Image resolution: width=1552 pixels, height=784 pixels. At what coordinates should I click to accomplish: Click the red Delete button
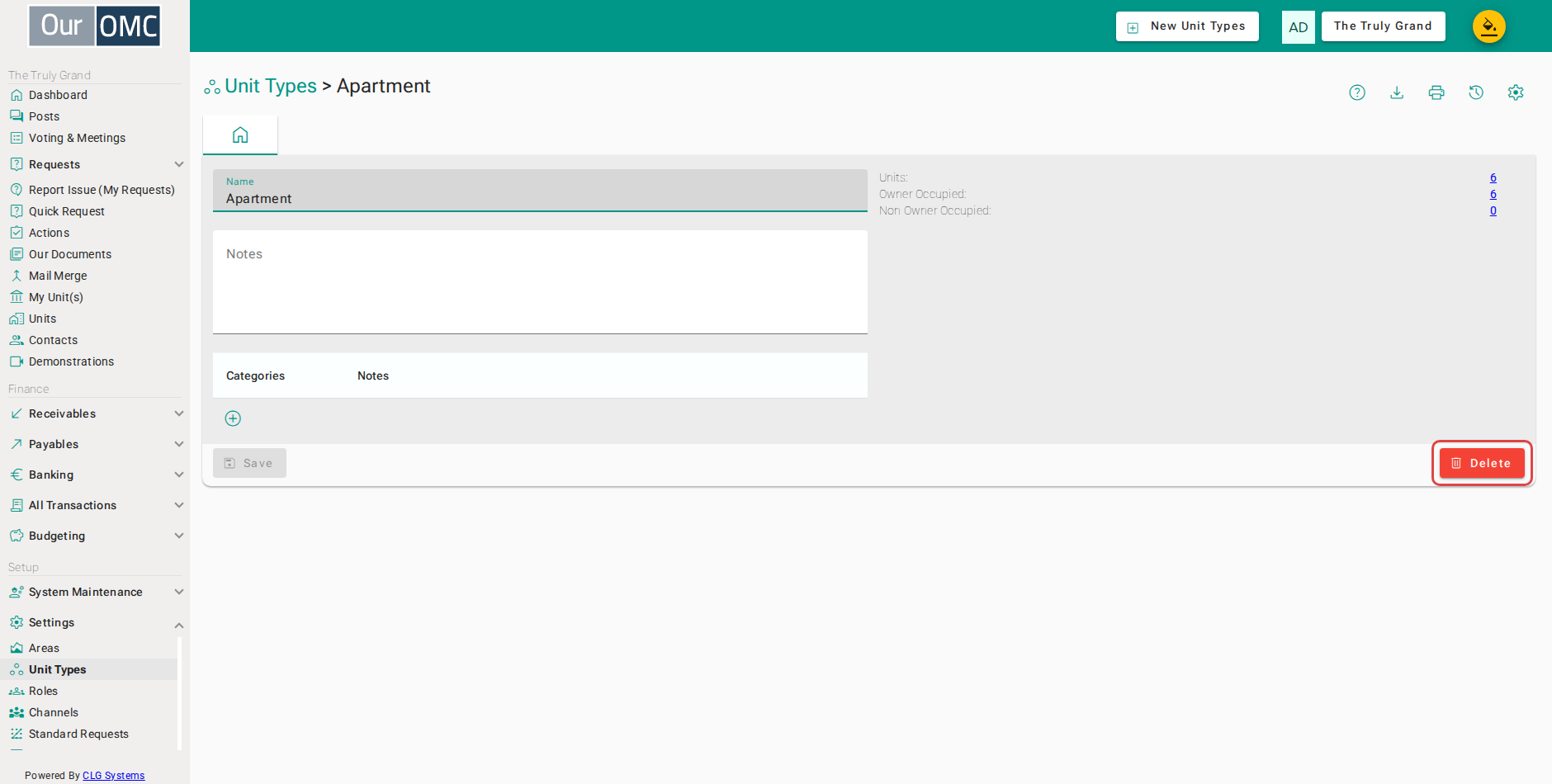(x=1482, y=463)
